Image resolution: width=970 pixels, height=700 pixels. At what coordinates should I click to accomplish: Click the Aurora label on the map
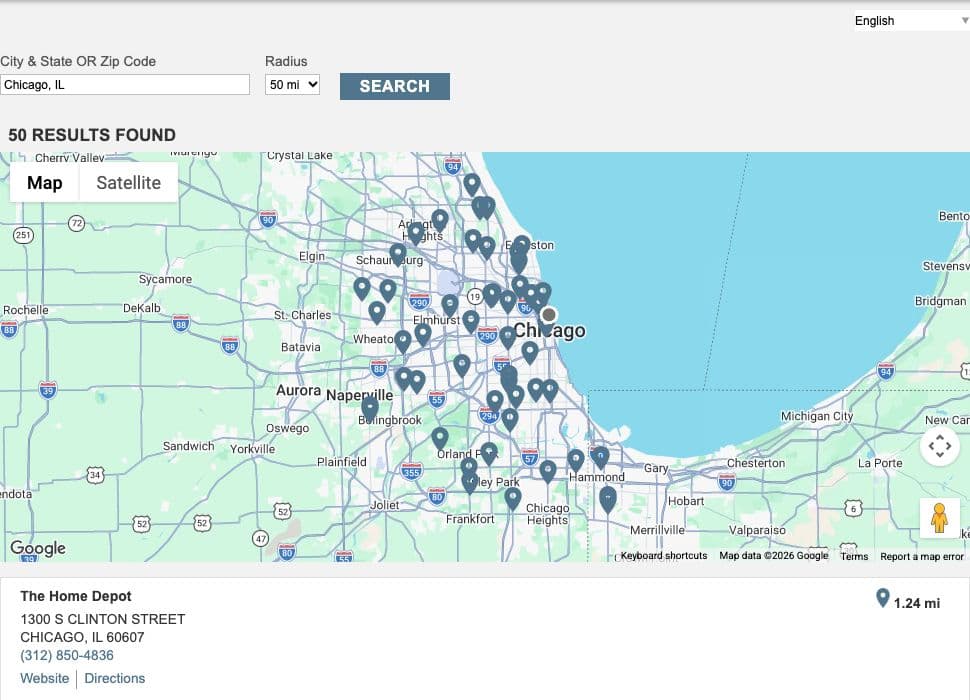[298, 390]
